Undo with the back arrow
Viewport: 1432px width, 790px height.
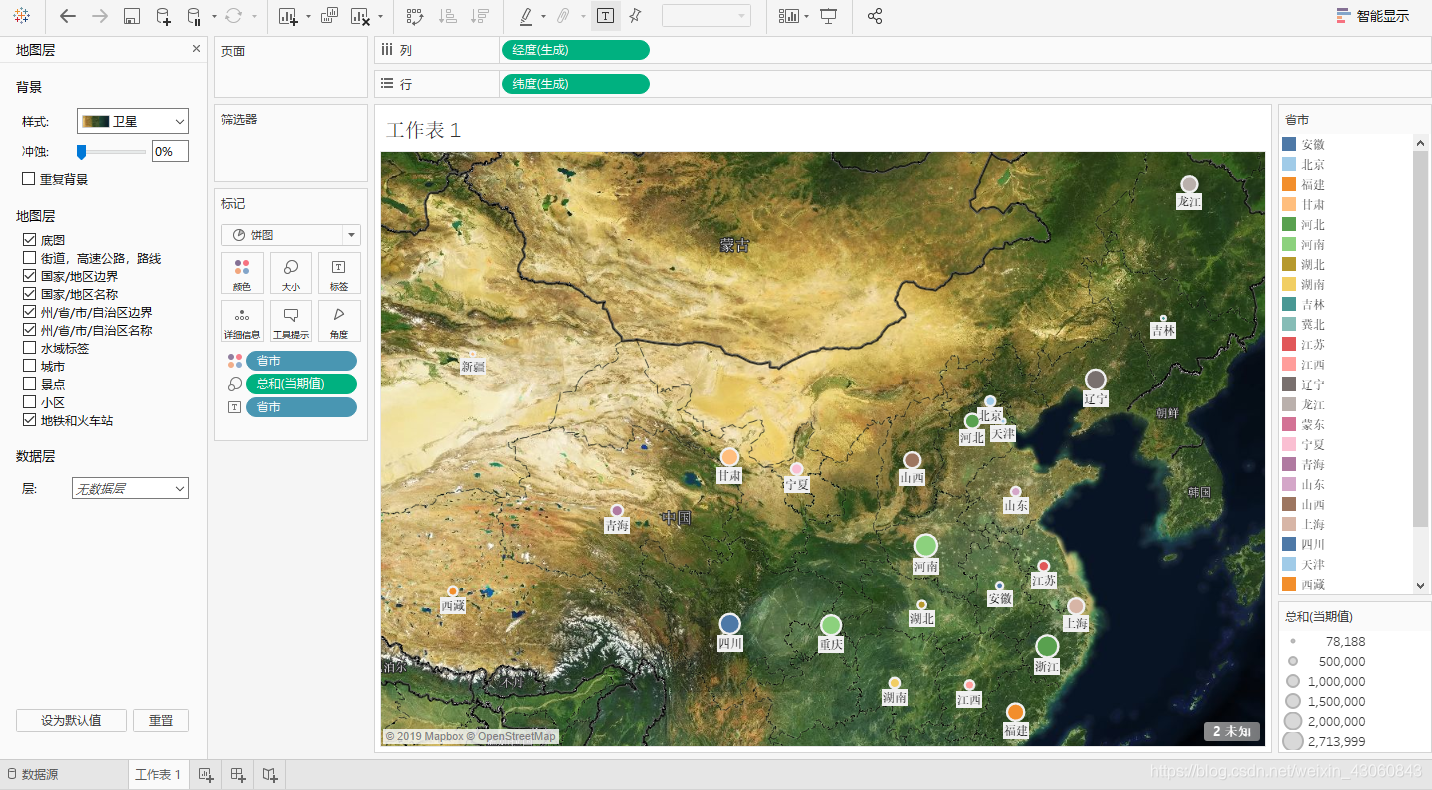pos(67,16)
